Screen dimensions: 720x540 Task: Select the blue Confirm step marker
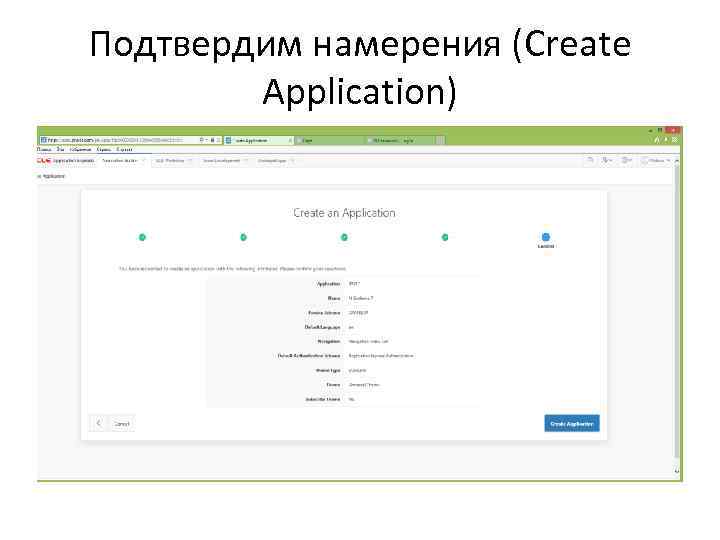pos(546,237)
